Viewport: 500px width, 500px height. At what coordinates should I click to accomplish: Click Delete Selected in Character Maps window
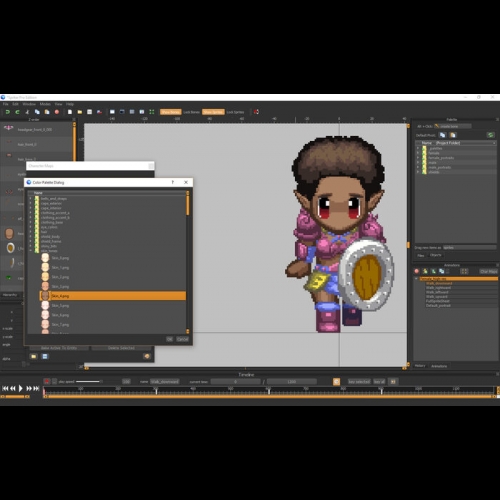121,348
